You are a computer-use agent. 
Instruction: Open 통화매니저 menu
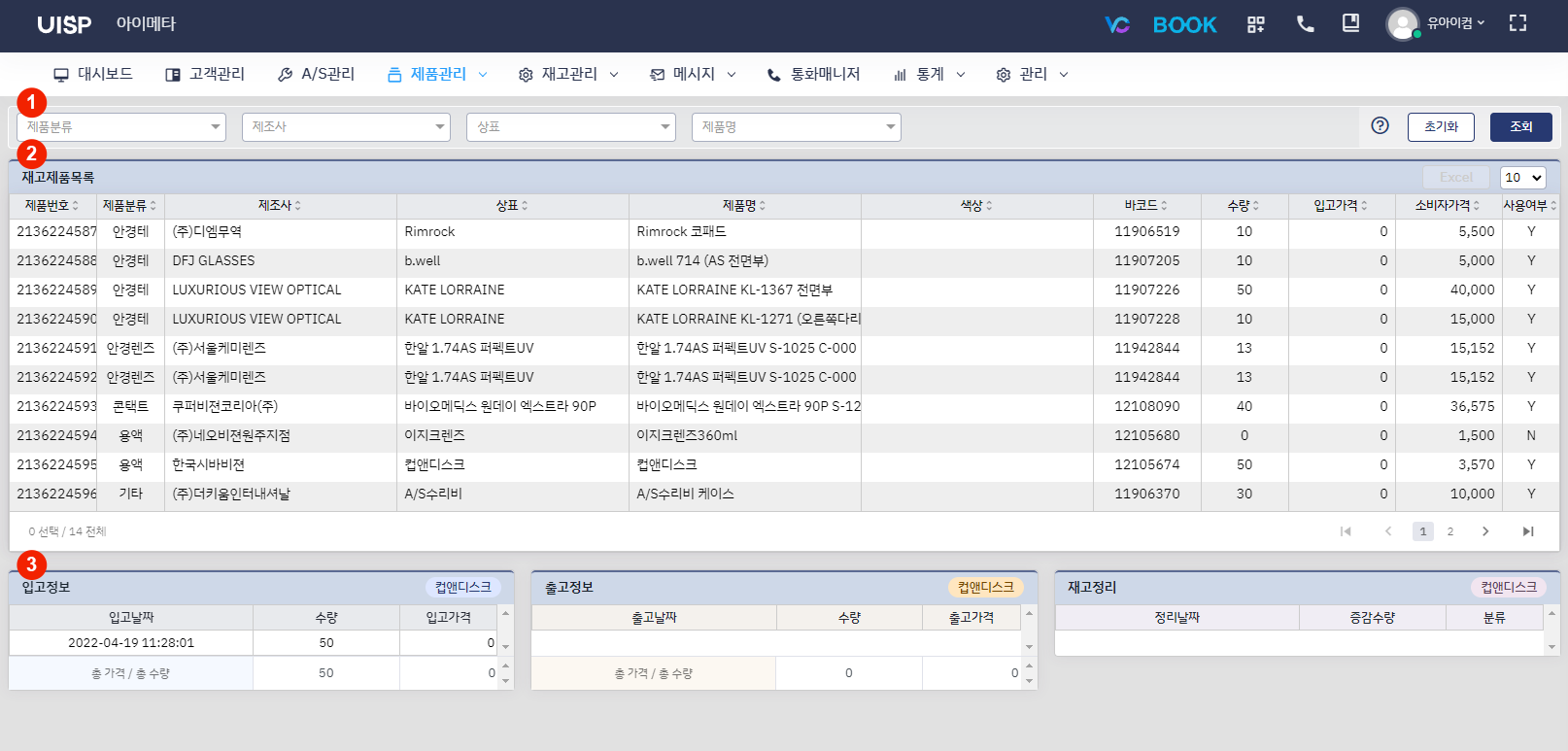pos(813,74)
